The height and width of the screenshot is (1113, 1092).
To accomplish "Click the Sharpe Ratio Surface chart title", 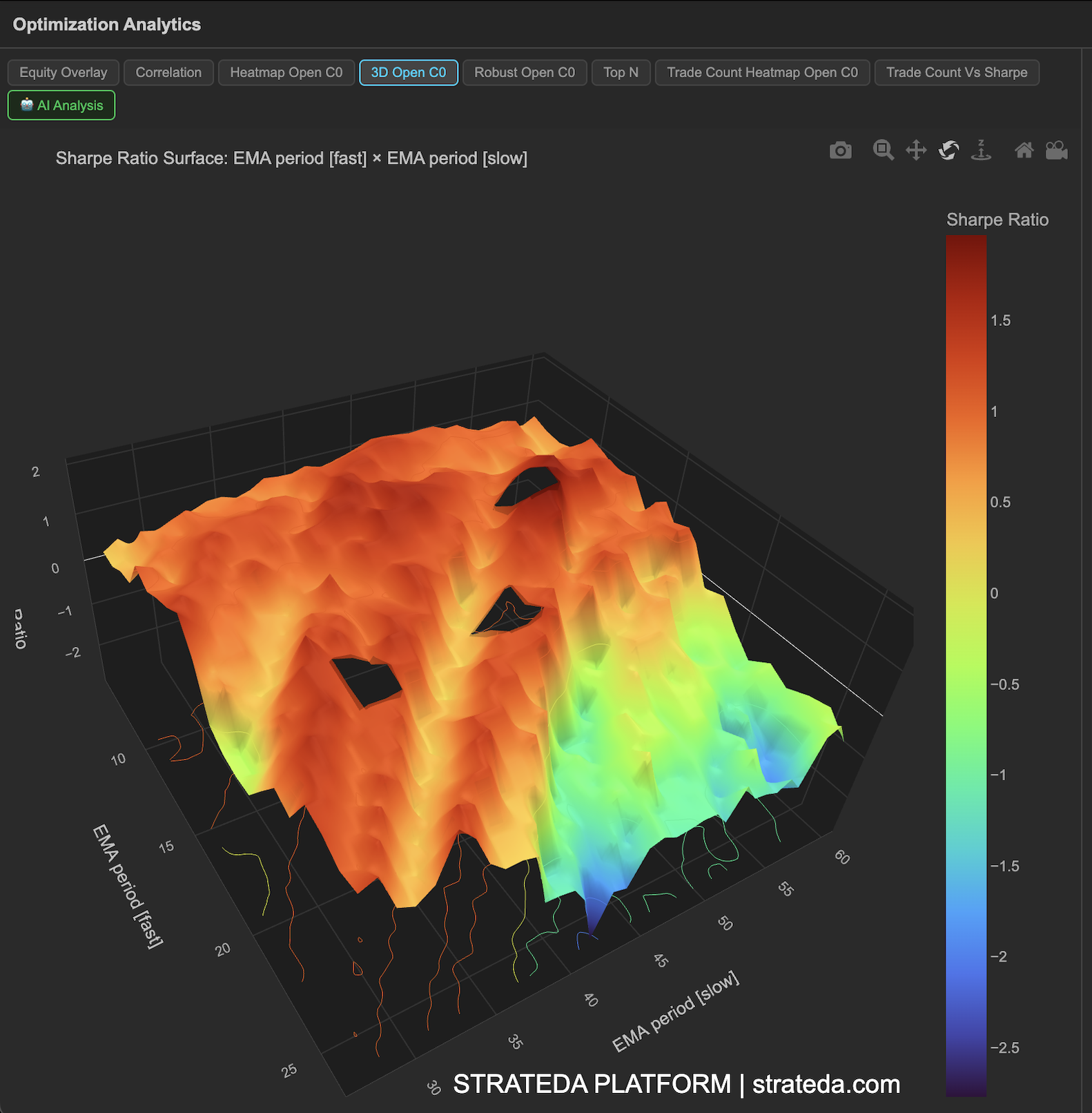I will (291, 158).
